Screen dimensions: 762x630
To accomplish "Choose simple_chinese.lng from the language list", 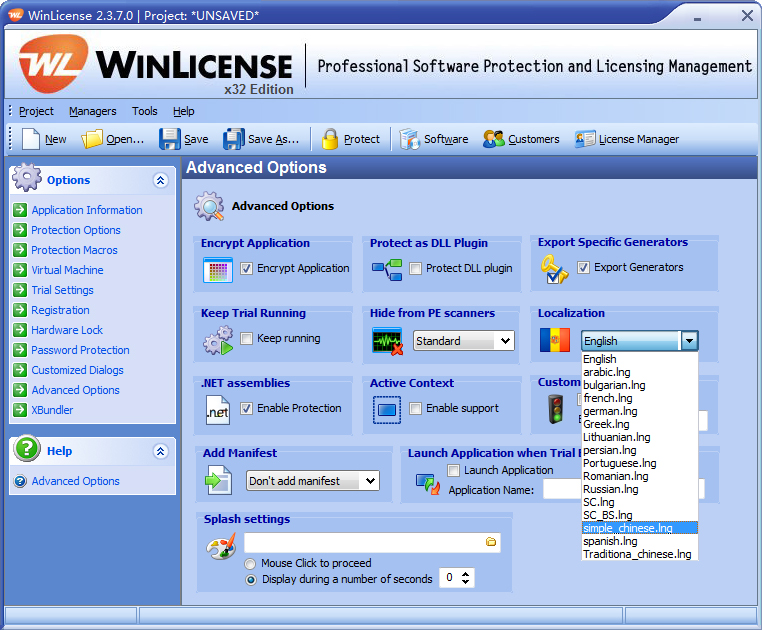I will point(628,528).
